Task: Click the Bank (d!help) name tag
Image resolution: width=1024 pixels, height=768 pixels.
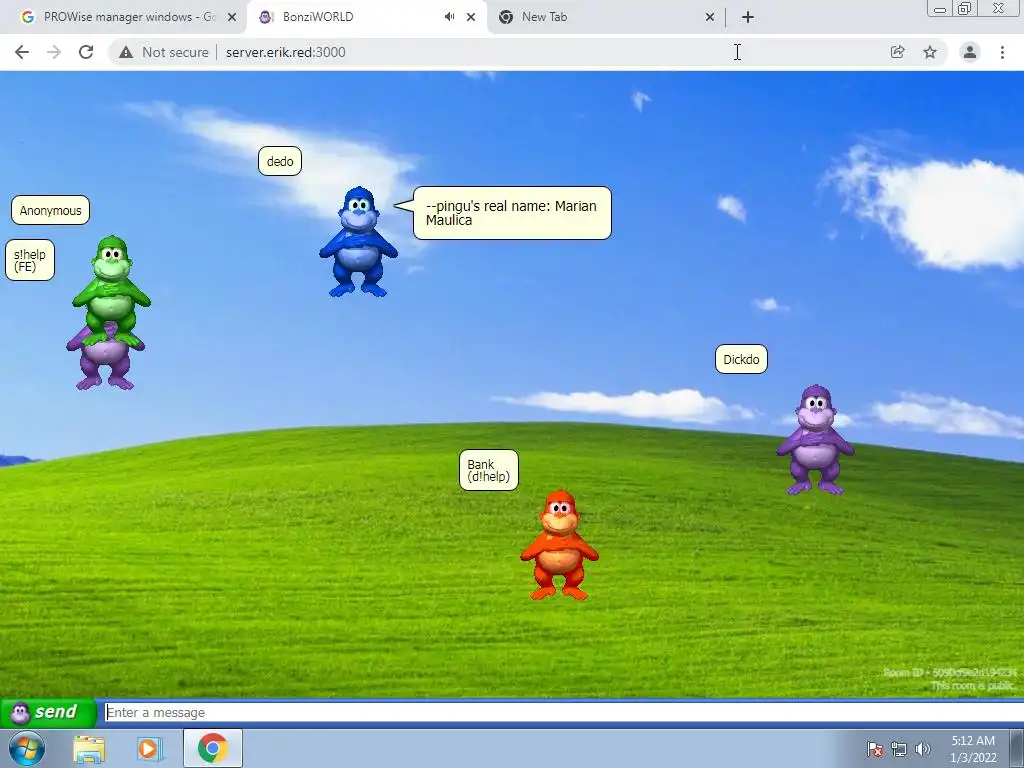Action: pos(488,470)
